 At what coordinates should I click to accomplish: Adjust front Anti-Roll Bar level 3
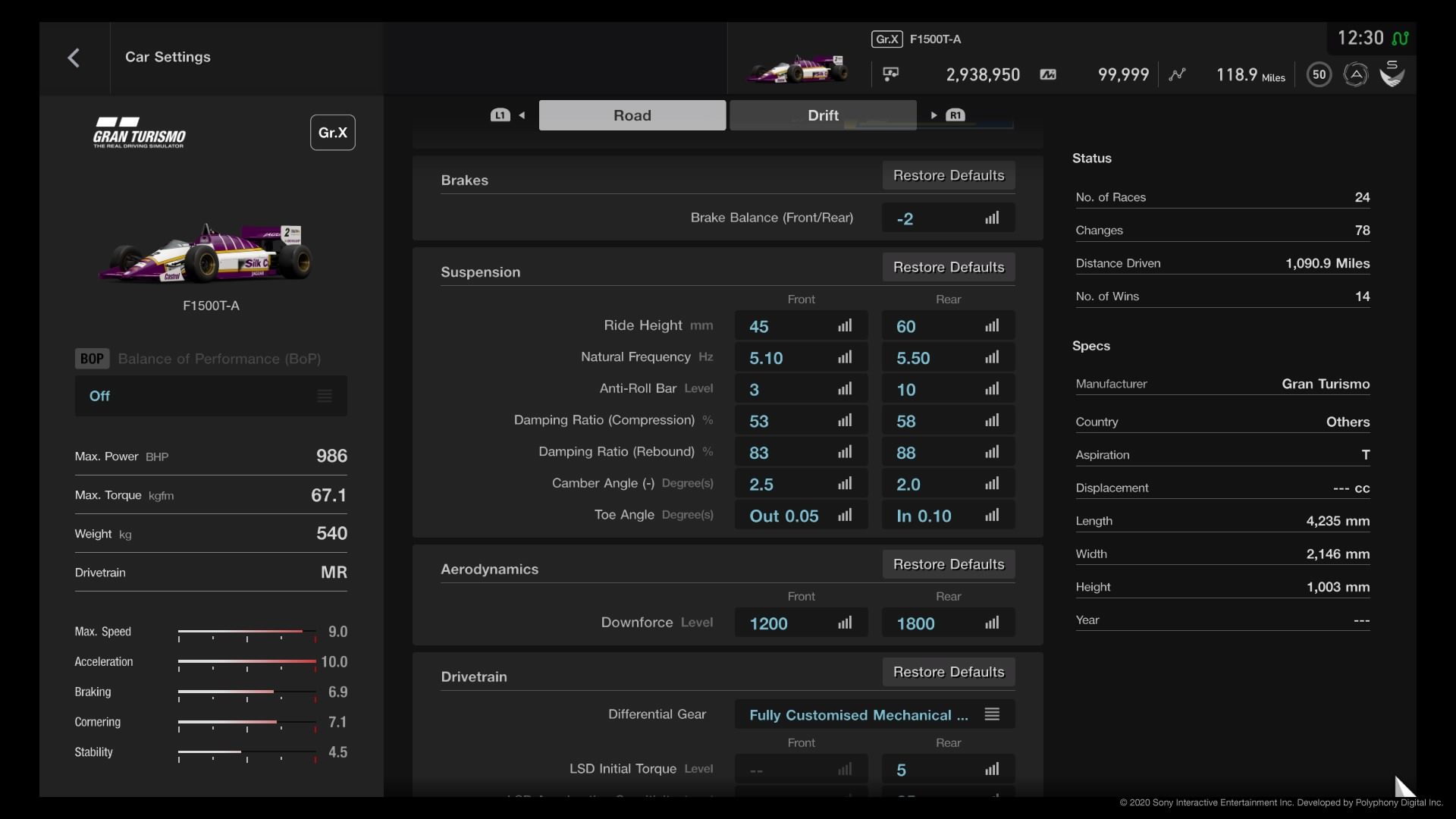click(x=801, y=390)
